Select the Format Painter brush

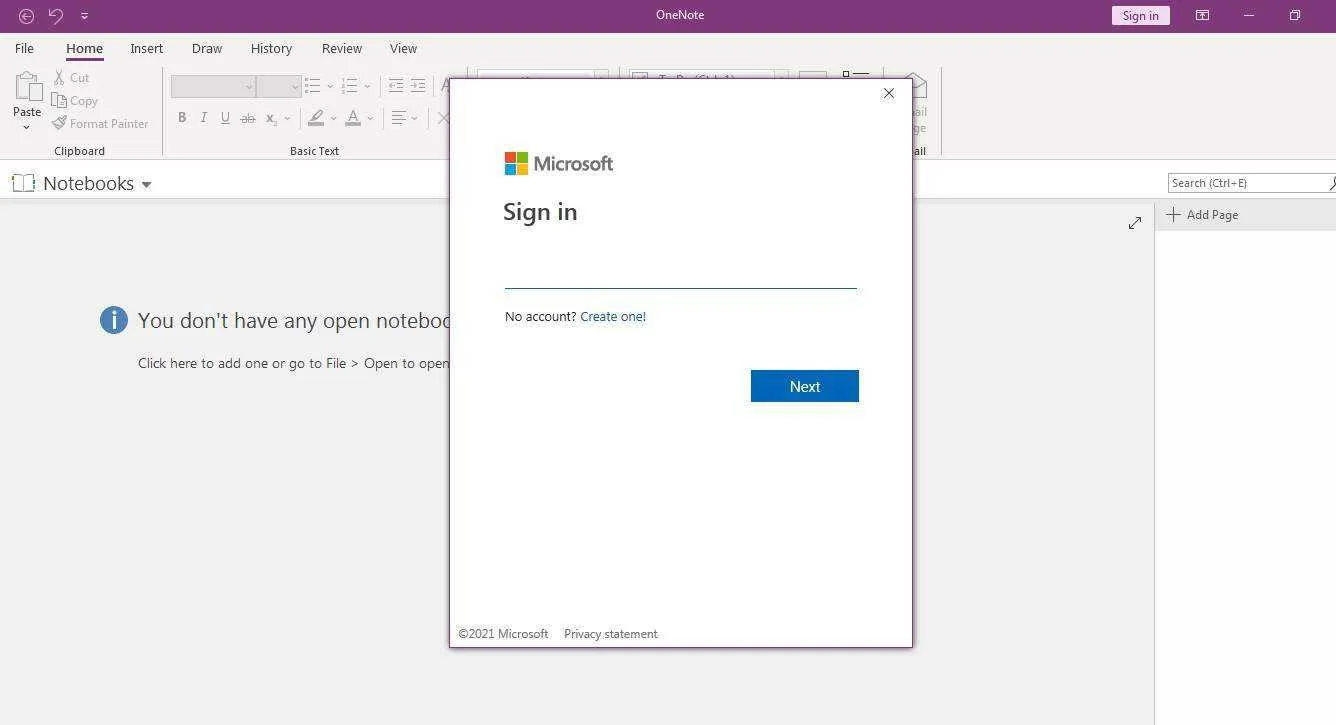[59, 123]
